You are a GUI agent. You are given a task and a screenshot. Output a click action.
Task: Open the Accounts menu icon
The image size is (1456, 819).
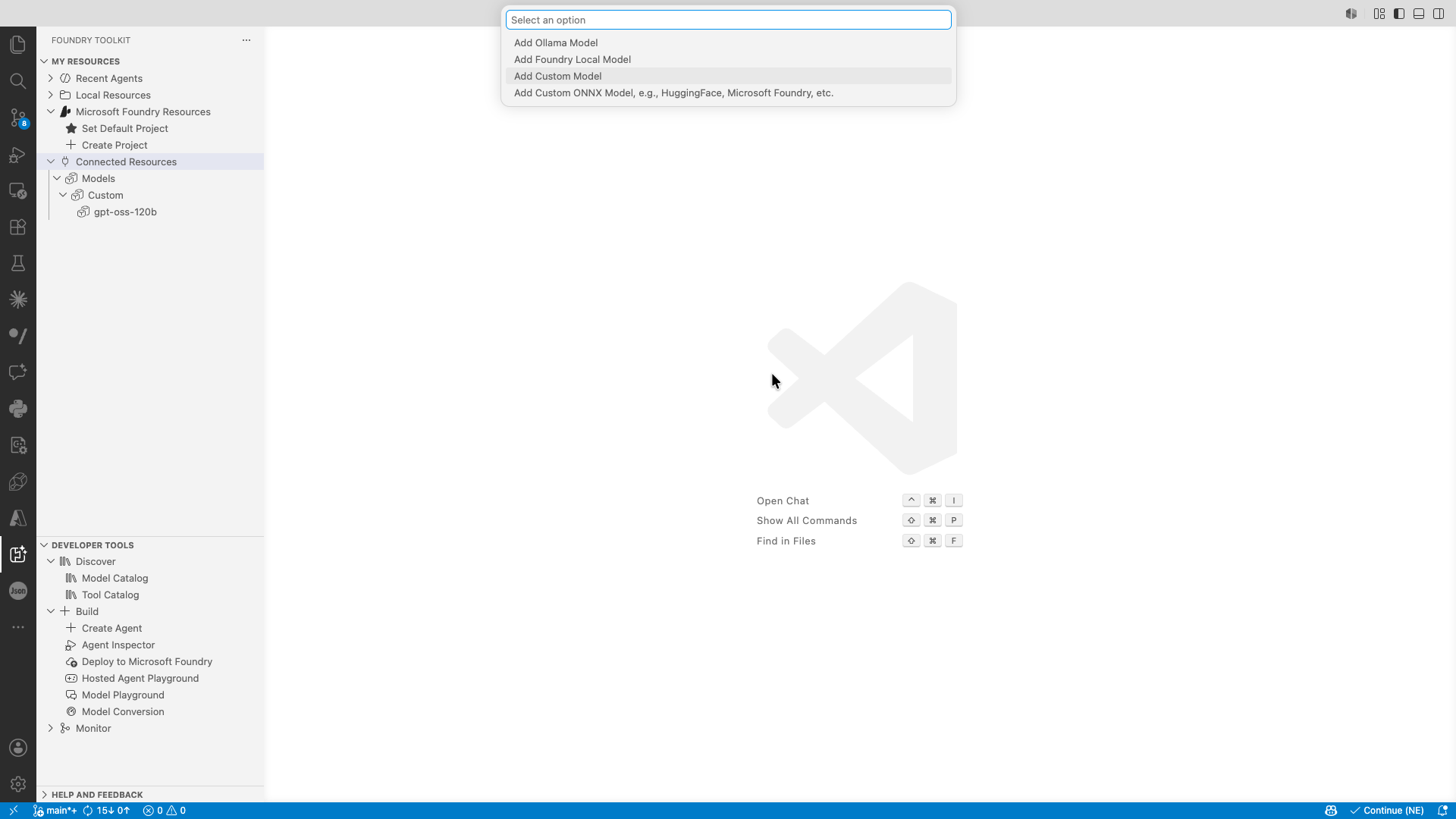click(x=18, y=748)
